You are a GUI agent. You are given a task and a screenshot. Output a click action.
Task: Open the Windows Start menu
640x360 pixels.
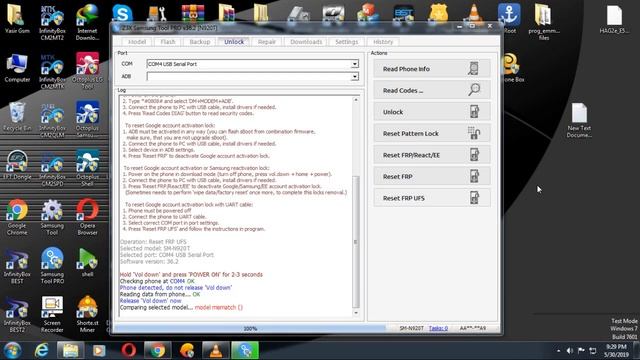[13, 351]
